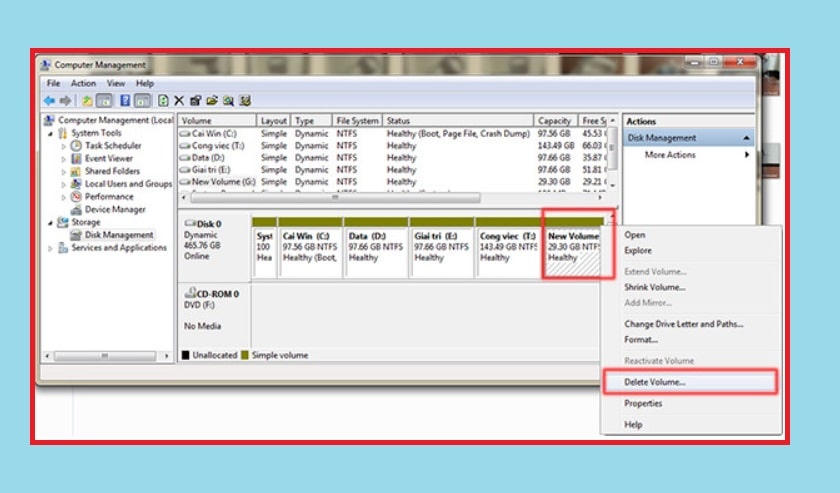Expand the Event Viewer node arrow

[64, 159]
